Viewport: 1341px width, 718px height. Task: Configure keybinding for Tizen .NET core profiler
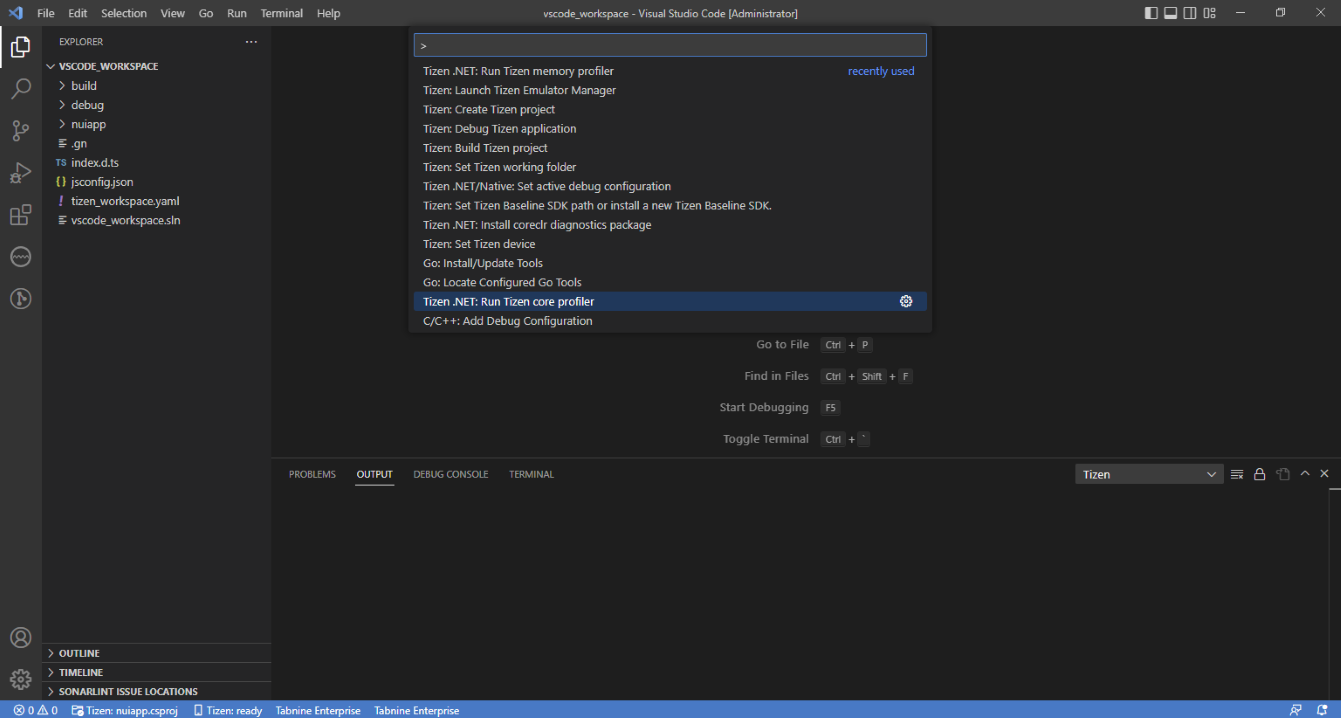[905, 300]
